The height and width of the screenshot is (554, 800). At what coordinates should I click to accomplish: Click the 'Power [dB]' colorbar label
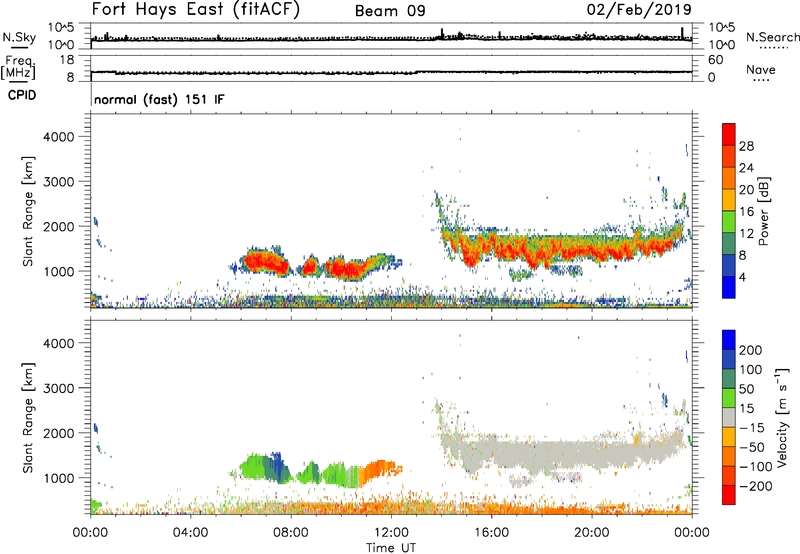763,211
